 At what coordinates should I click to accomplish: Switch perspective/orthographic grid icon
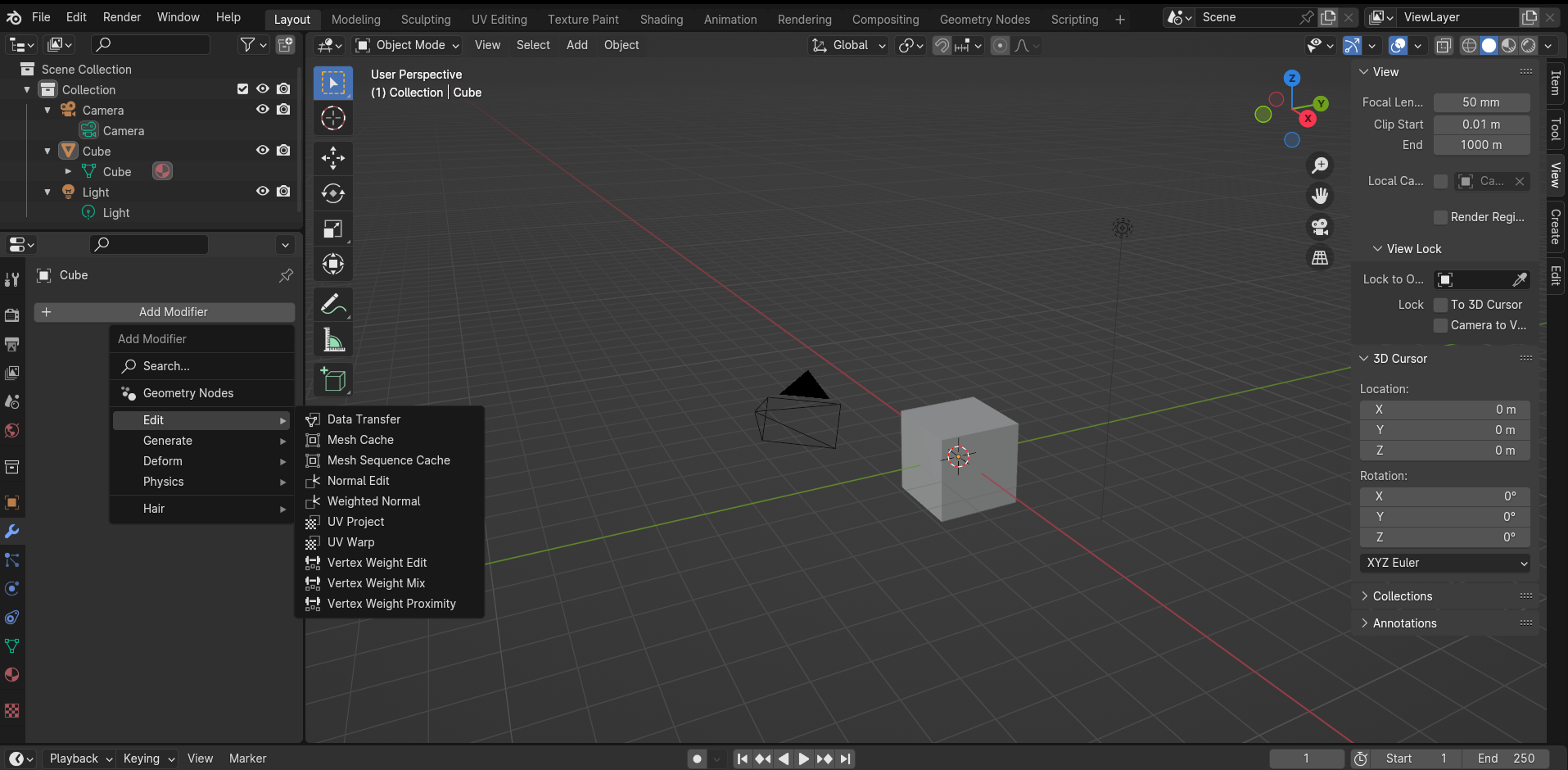[1320, 257]
